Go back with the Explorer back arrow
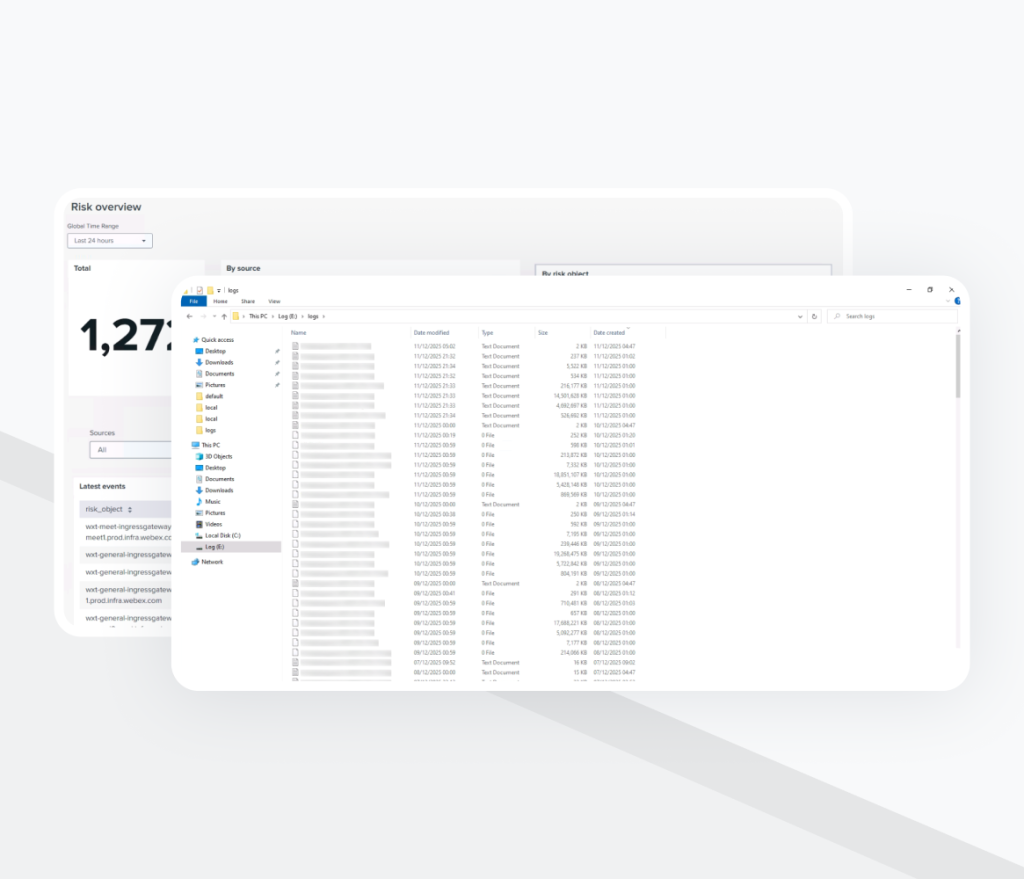This screenshot has width=1024, height=879. (x=189, y=317)
